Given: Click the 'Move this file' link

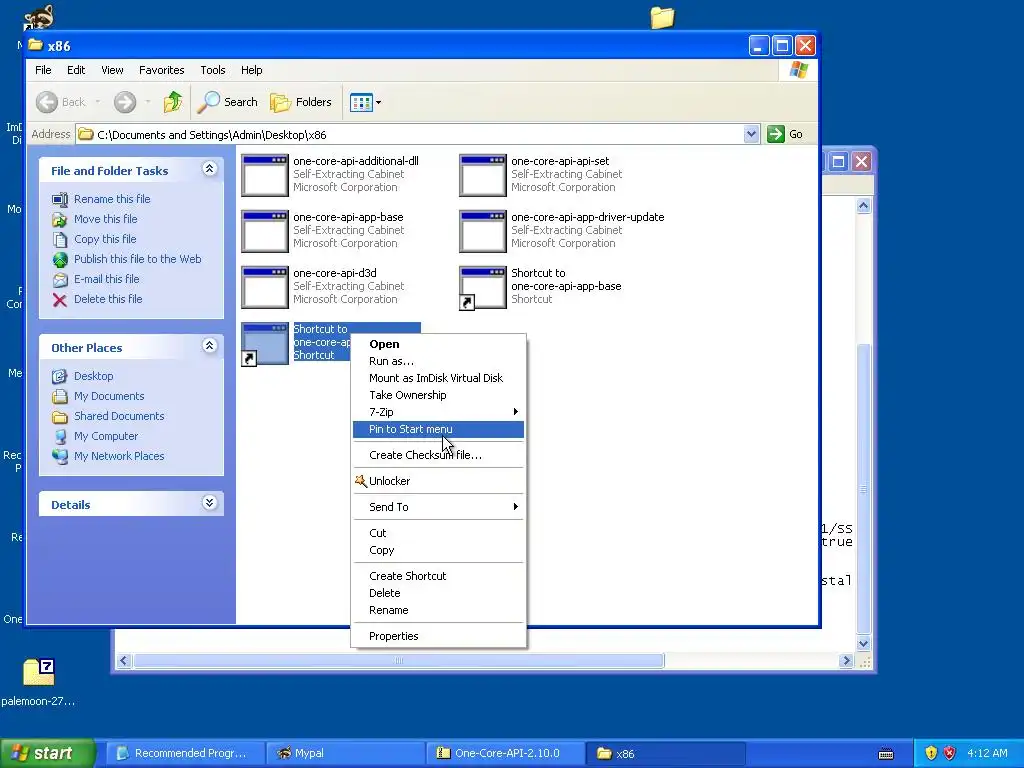Looking at the screenshot, I should pyautogui.click(x=106, y=219).
